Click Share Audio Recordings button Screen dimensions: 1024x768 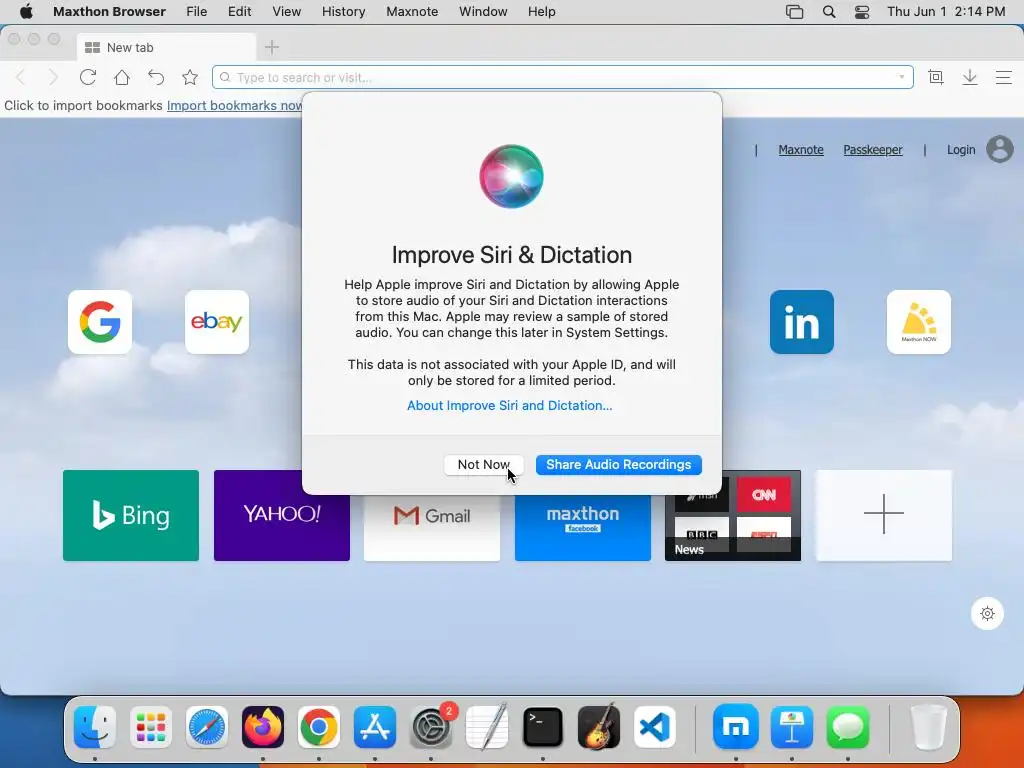[618, 464]
